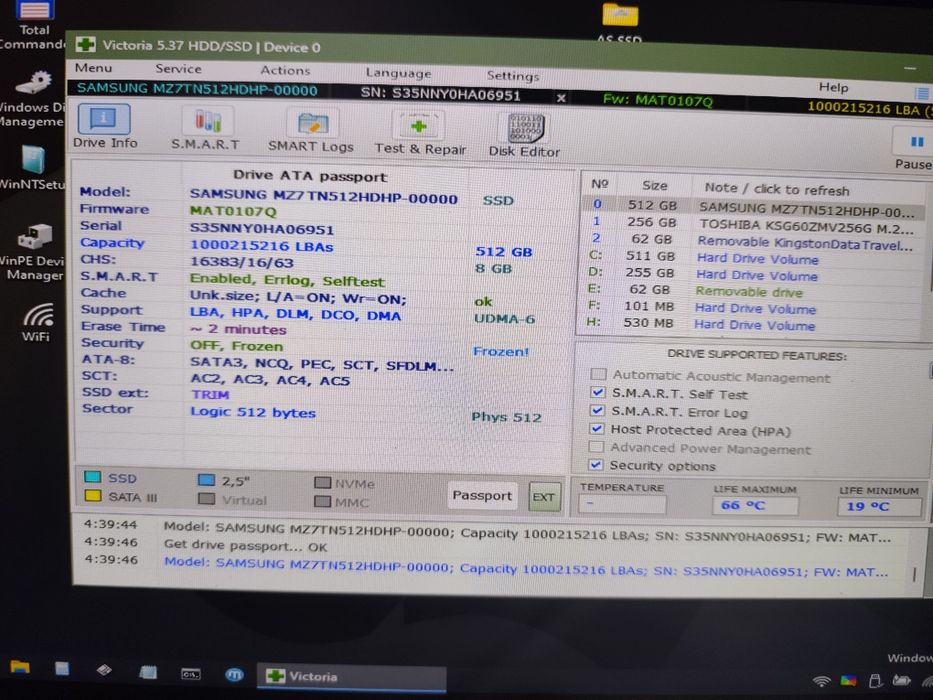Open the Disk Editor
Image resolution: width=933 pixels, height=700 pixels.
pos(524,136)
